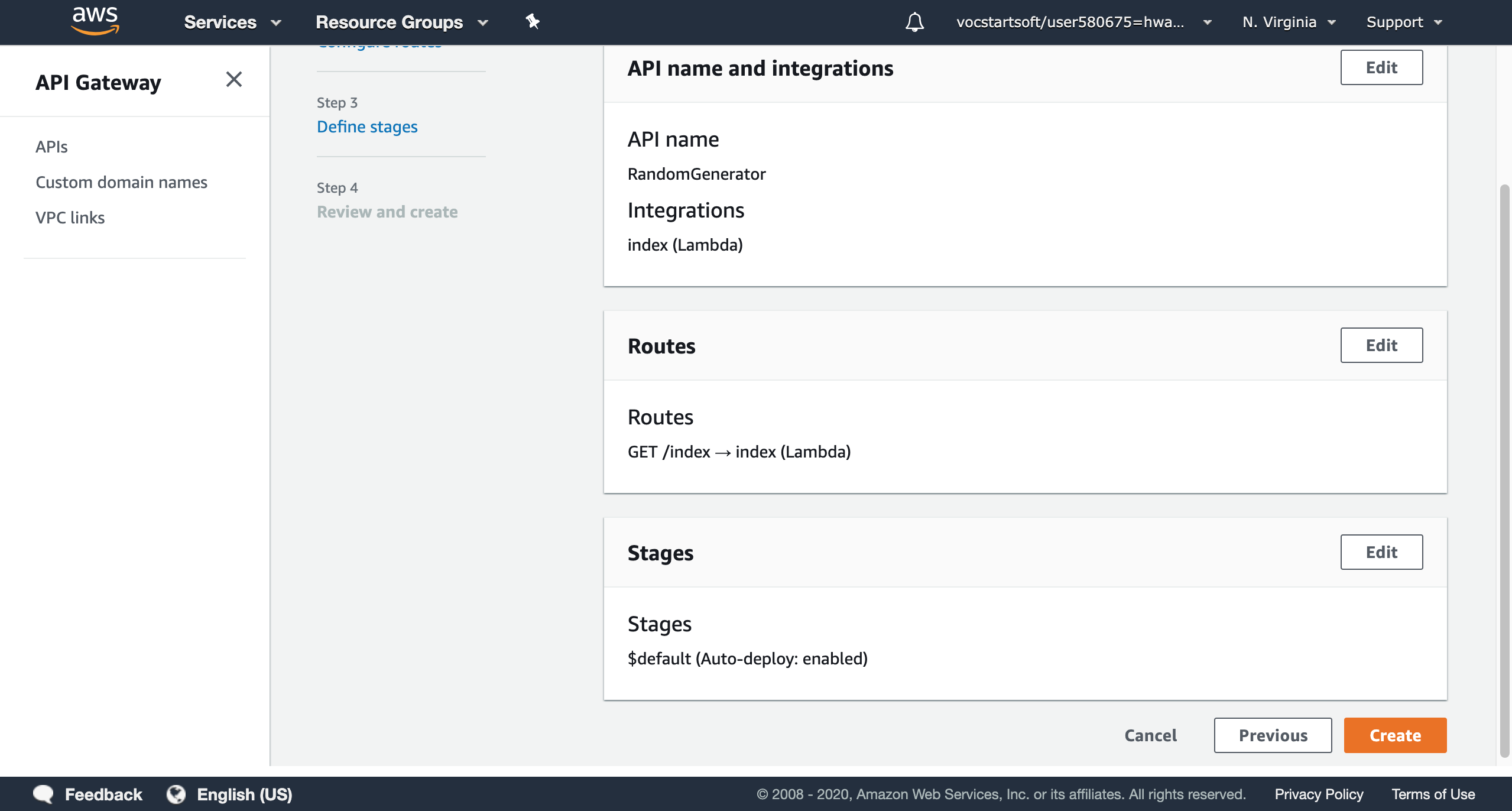Click the GET /index route entry
Screen dimensions: 1512x811
coord(739,452)
